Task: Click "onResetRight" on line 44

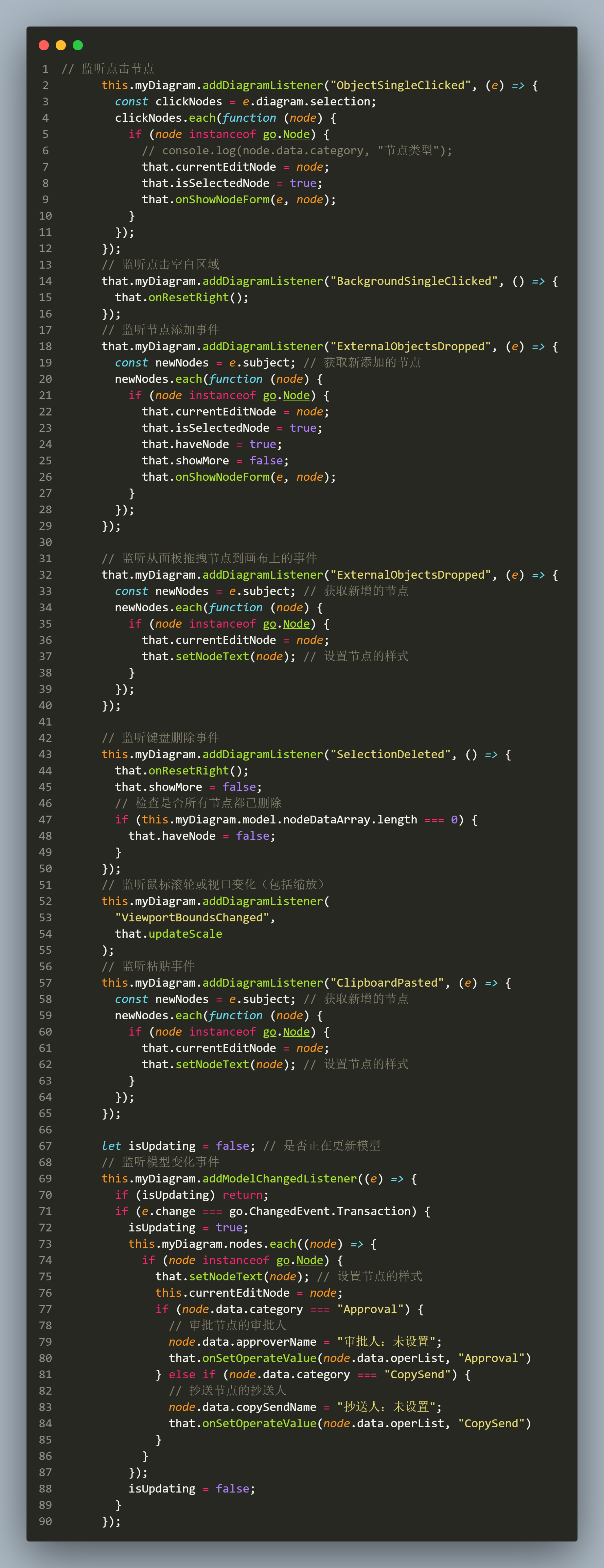Action: click(x=189, y=771)
